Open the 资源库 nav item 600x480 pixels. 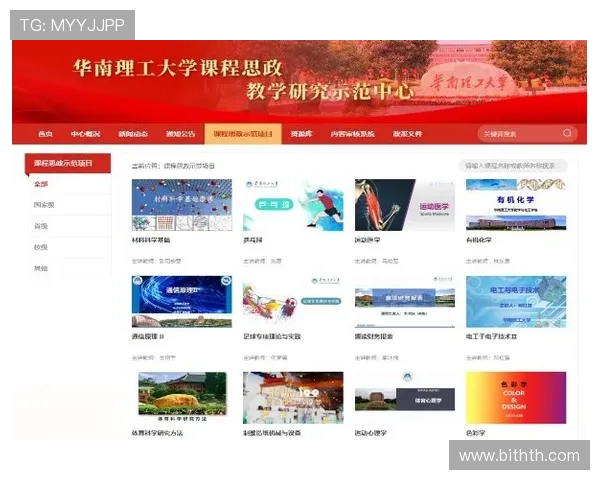pos(301,134)
